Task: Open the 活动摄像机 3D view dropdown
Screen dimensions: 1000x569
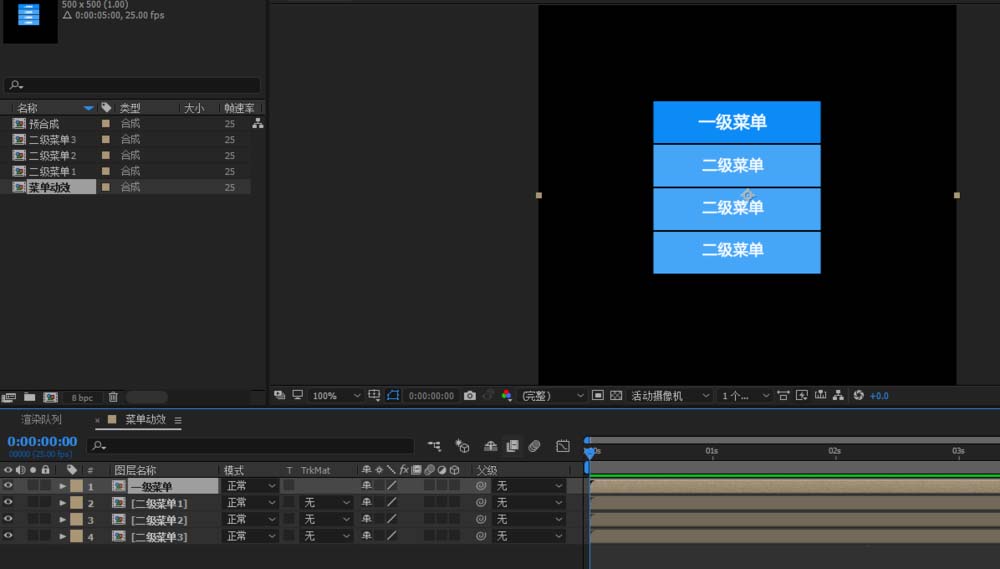Action: [x=670, y=396]
